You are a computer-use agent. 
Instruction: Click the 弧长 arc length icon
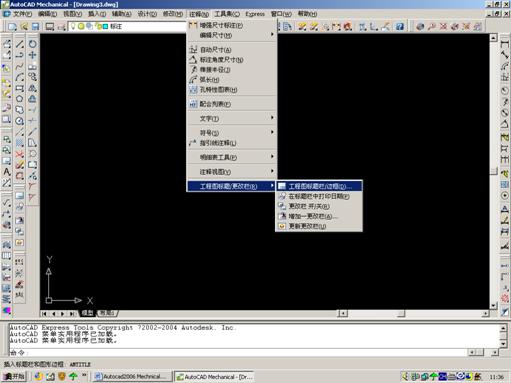pyautogui.click(x=193, y=80)
